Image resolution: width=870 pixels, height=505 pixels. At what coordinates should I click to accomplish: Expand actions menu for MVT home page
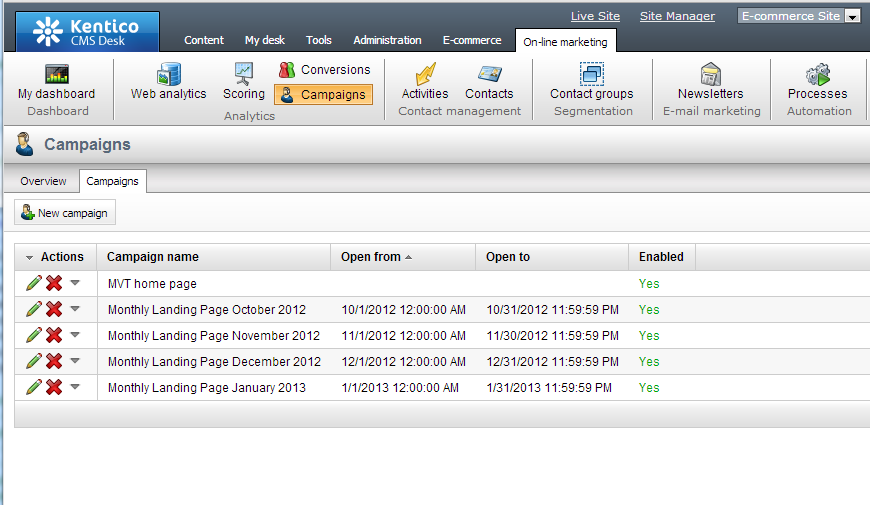coord(75,283)
